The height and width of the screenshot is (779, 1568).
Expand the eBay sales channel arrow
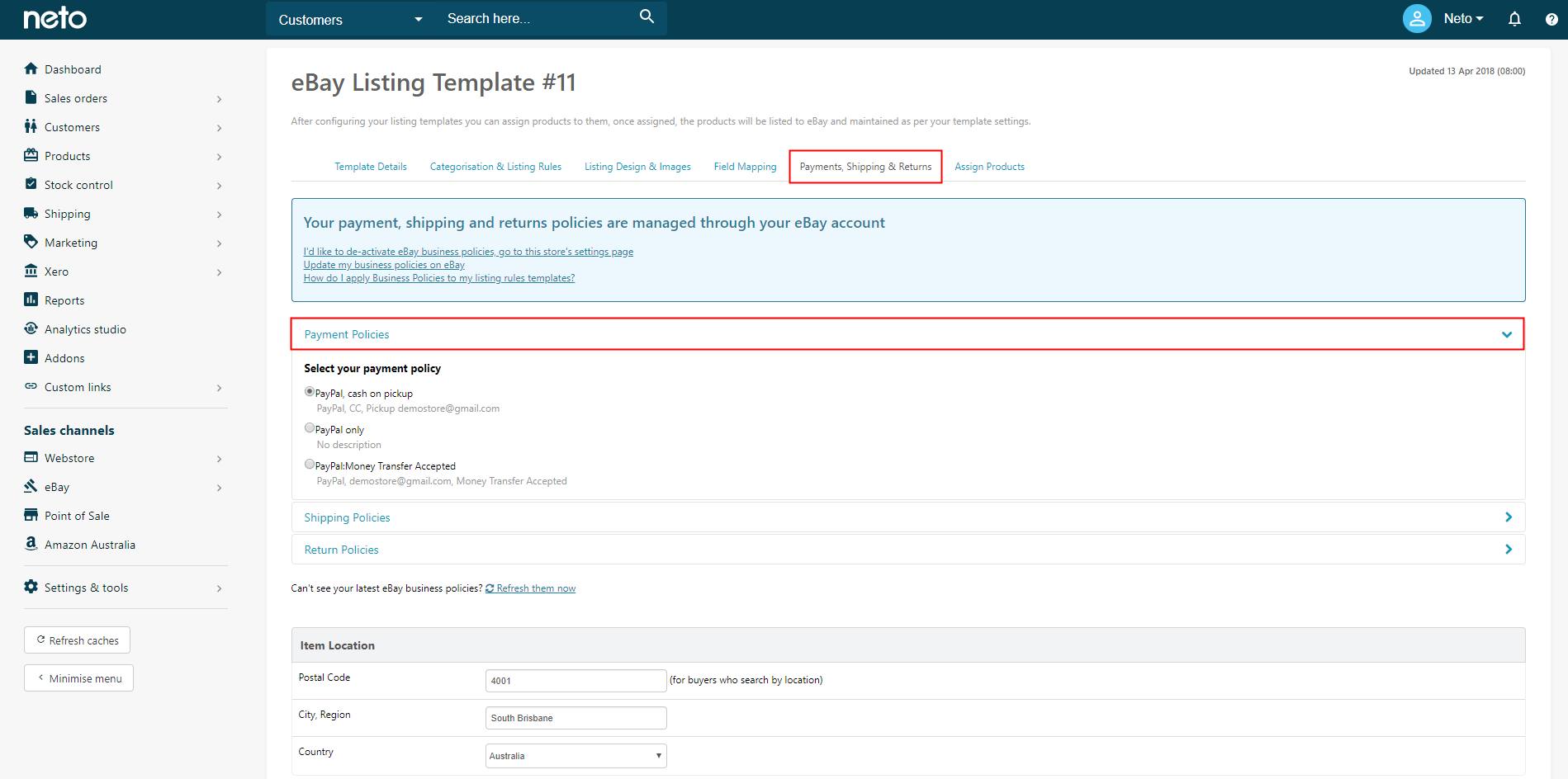tap(219, 488)
